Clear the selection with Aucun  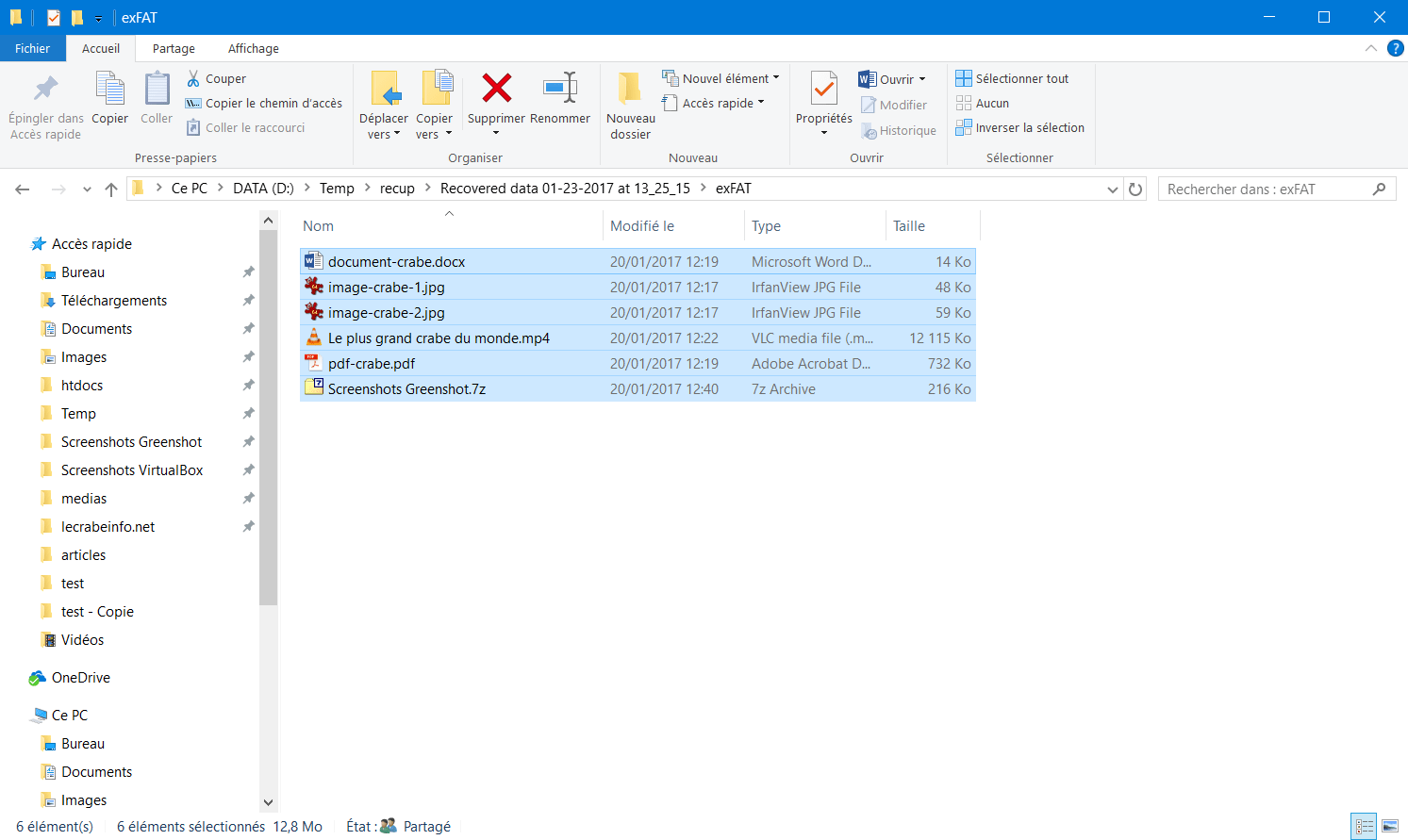(983, 104)
